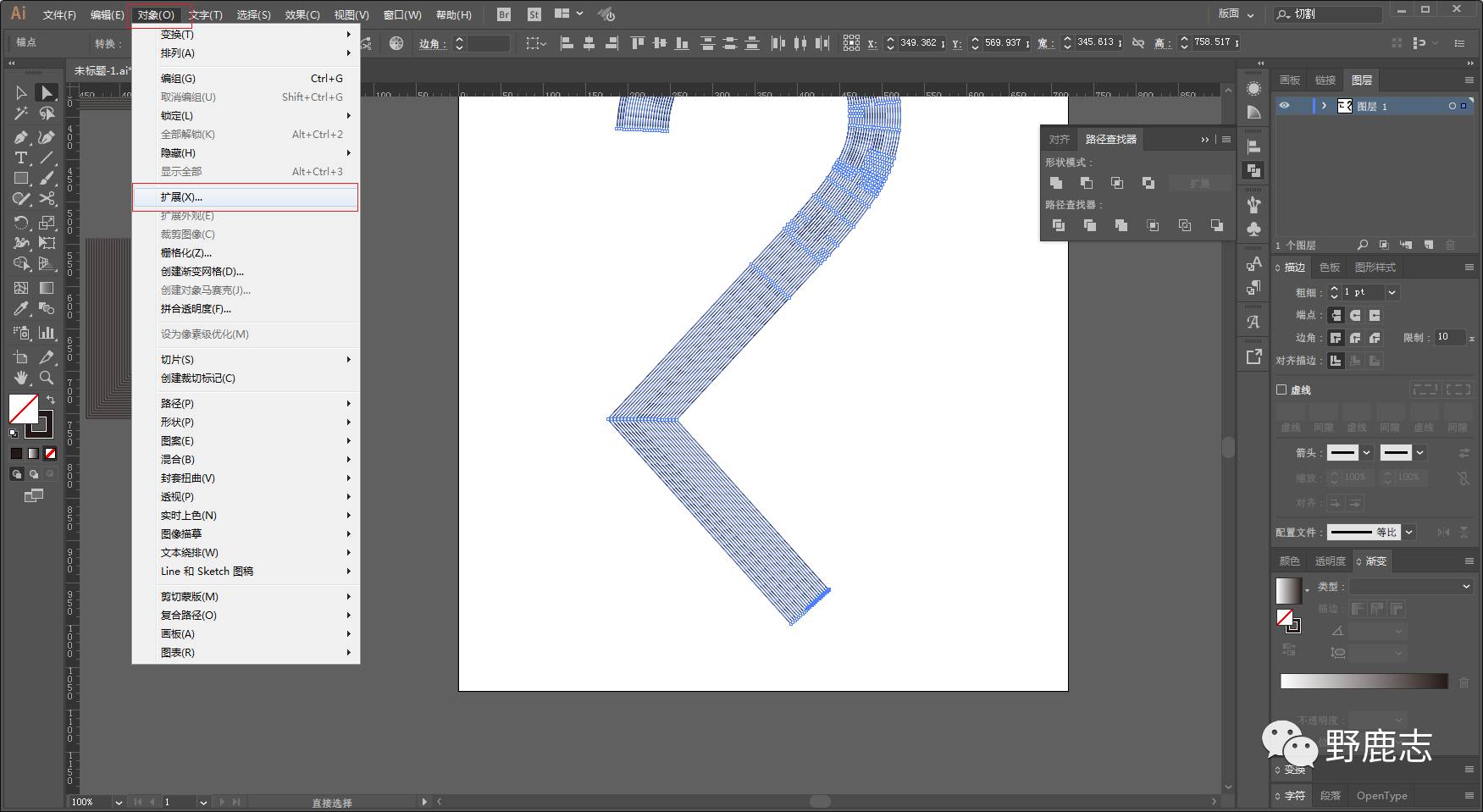Select the Type tool
This screenshot has width=1483, height=812.
[x=21, y=157]
